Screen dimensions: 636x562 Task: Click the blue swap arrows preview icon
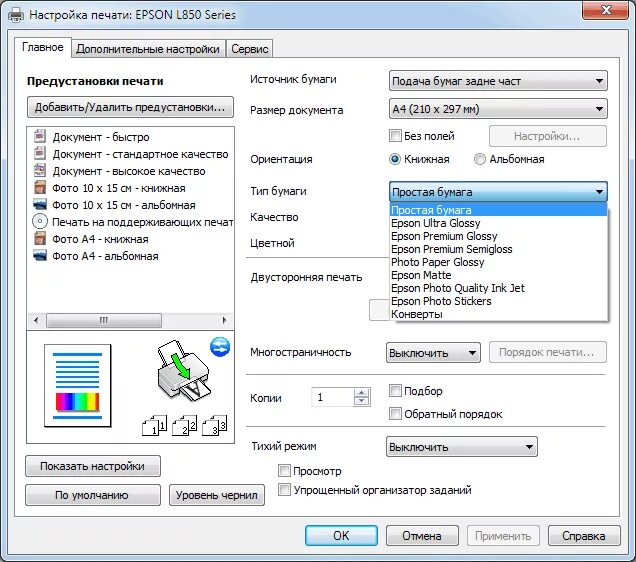click(x=220, y=347)
